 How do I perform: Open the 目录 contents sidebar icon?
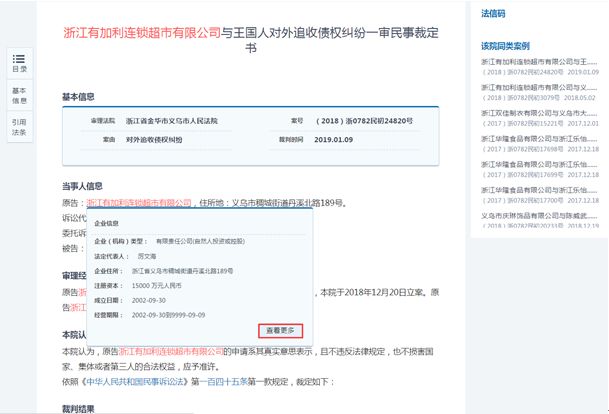19,63
